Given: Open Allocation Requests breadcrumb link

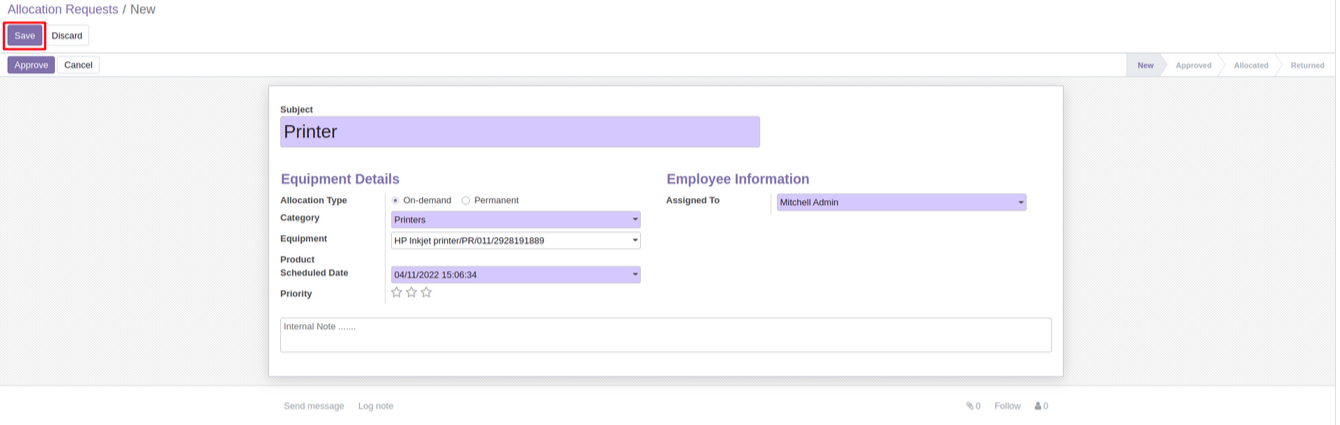Looking at the screenshot, I should click(x=63, y=10).
